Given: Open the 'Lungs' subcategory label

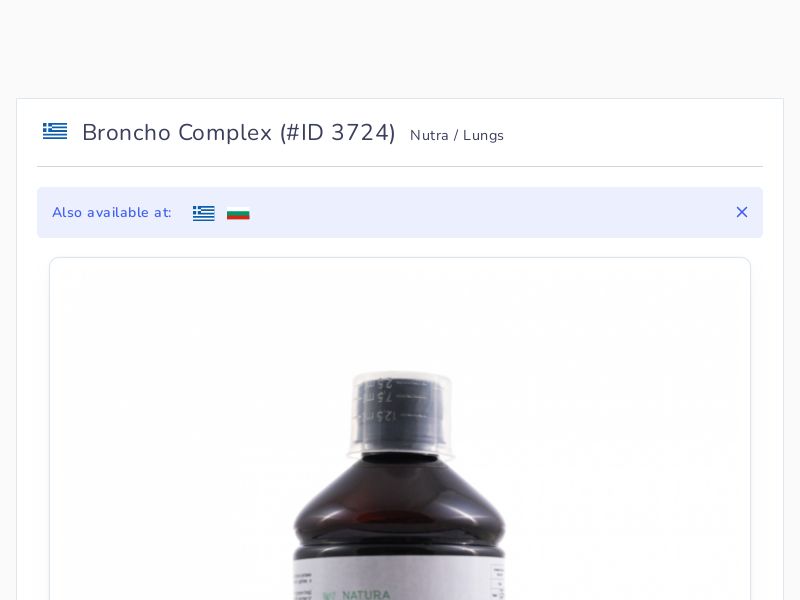Looking at the screenshot, I should point(483,136).
